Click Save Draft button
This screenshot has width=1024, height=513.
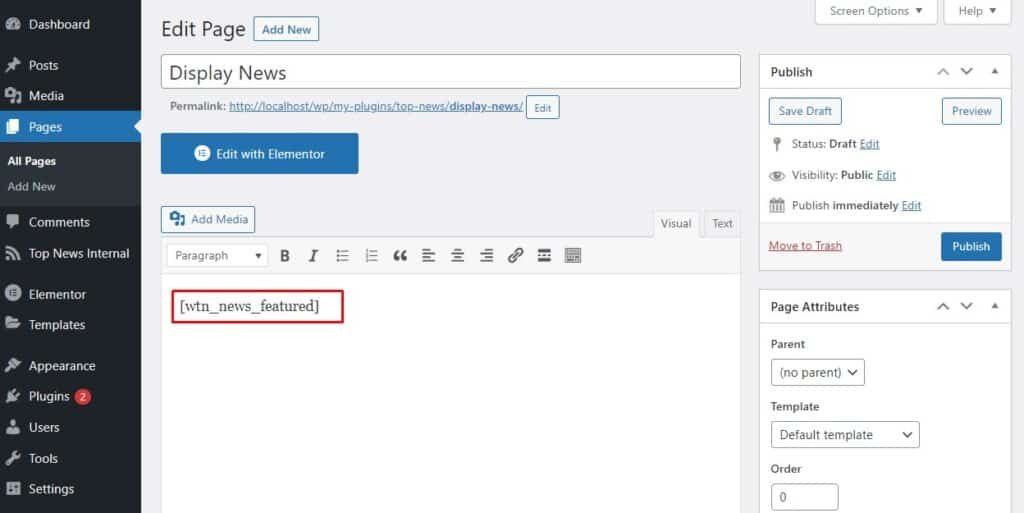click(x=805, y=111)
